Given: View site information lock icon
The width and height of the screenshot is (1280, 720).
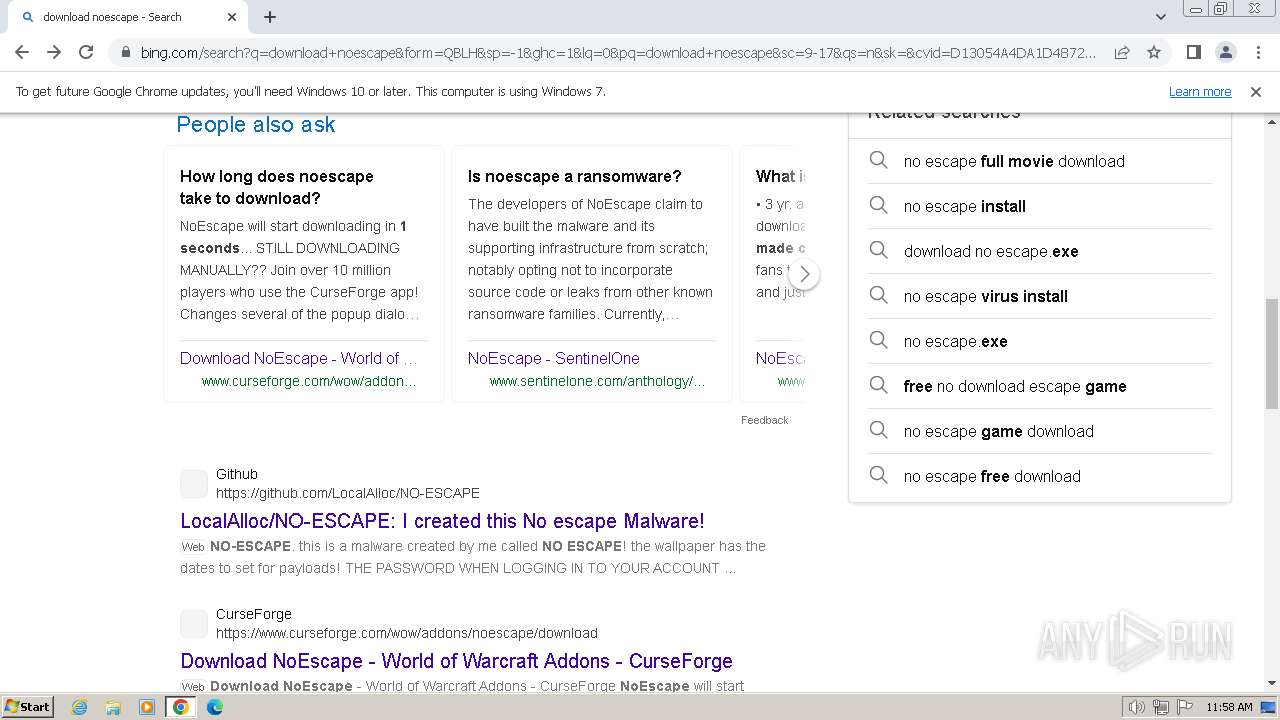Looking at the screenshot, I should [x=125, y=52].
